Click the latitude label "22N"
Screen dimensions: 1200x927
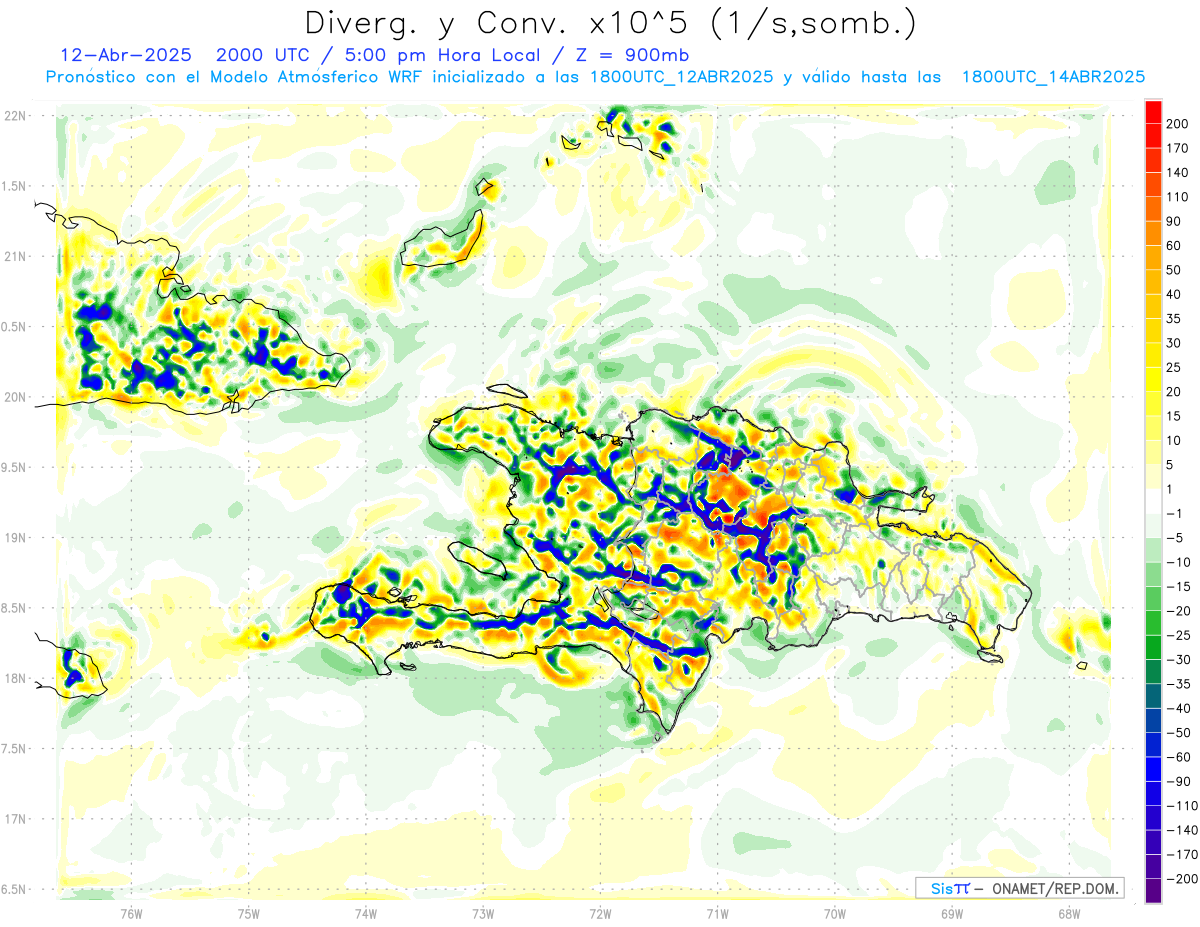15,116
